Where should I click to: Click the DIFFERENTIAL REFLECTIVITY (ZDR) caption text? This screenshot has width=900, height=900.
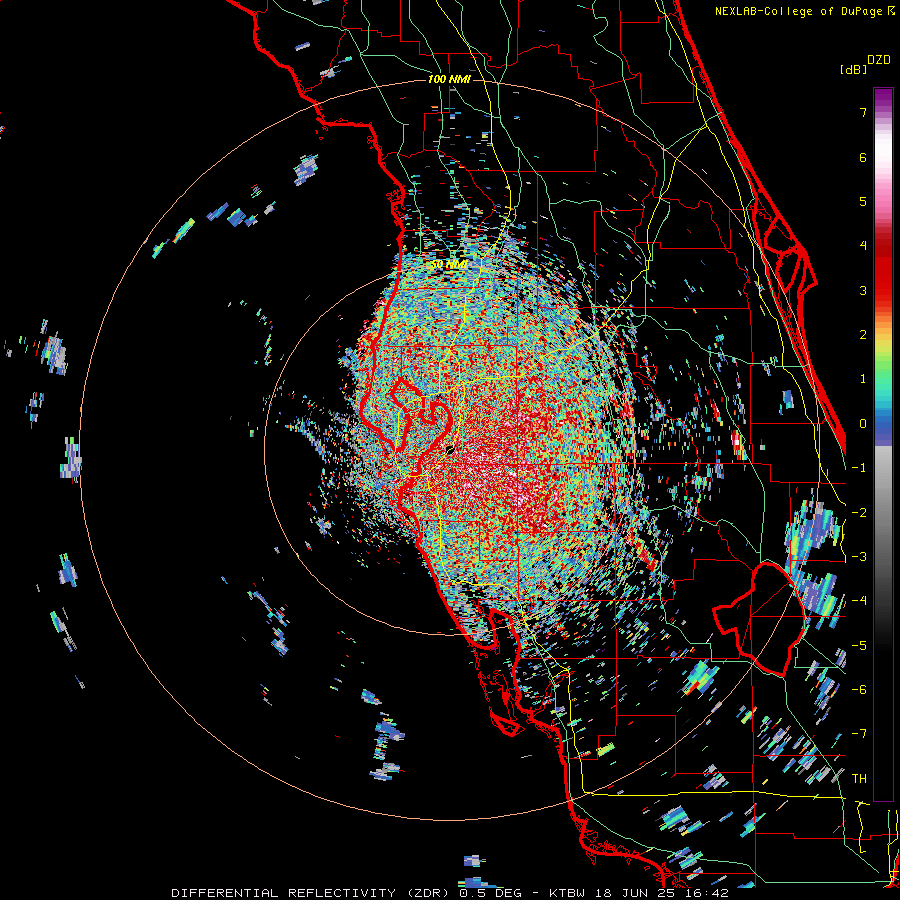(312, 893)
